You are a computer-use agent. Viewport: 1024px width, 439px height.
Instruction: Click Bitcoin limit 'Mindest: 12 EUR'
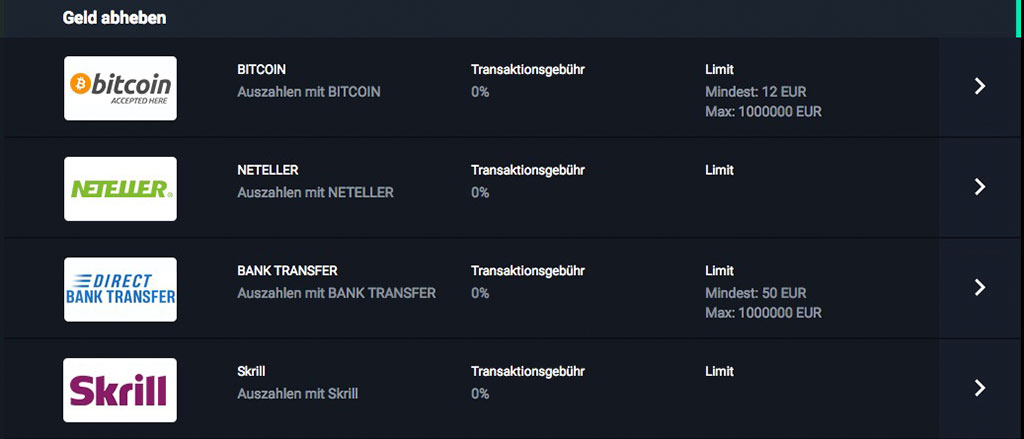[756, 92]
